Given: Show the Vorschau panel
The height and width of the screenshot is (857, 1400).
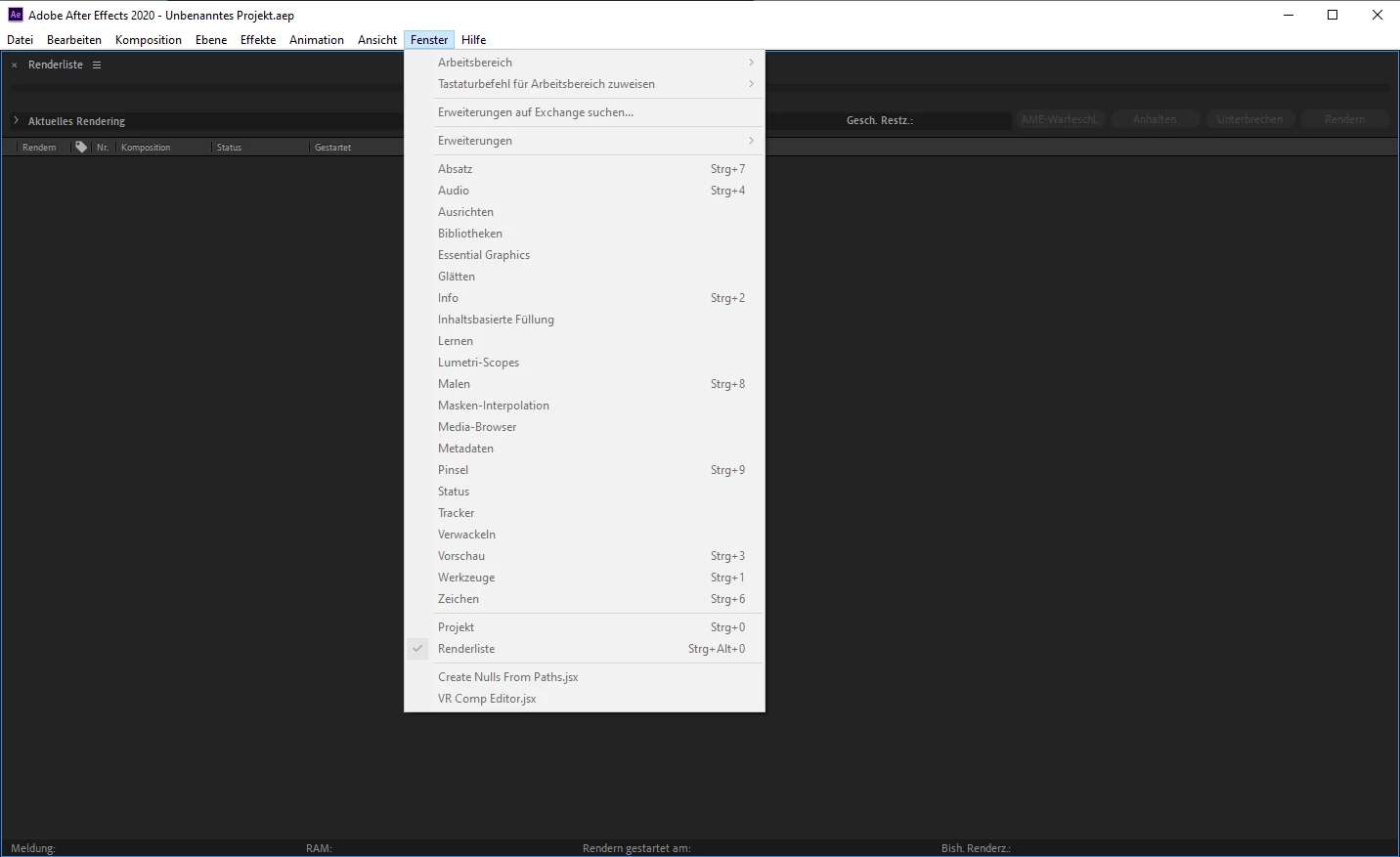Looking at the screenshot, I should [585, 556].
